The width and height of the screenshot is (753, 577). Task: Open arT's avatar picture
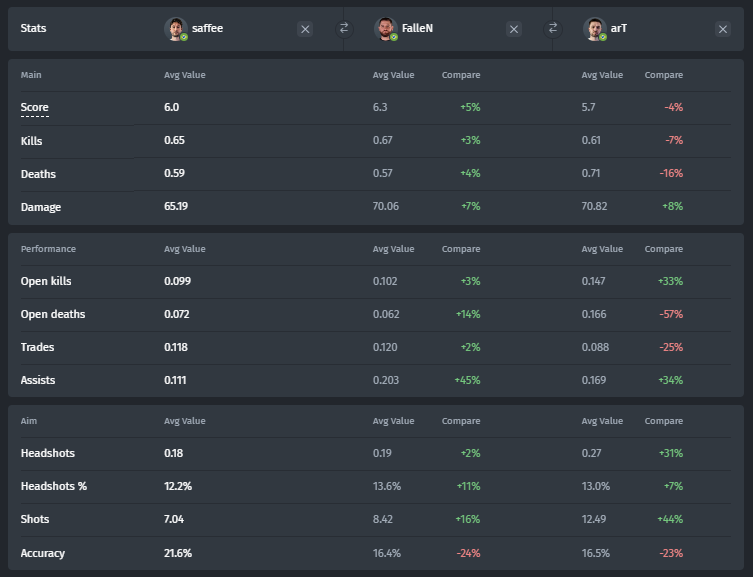tap(595, 29)
